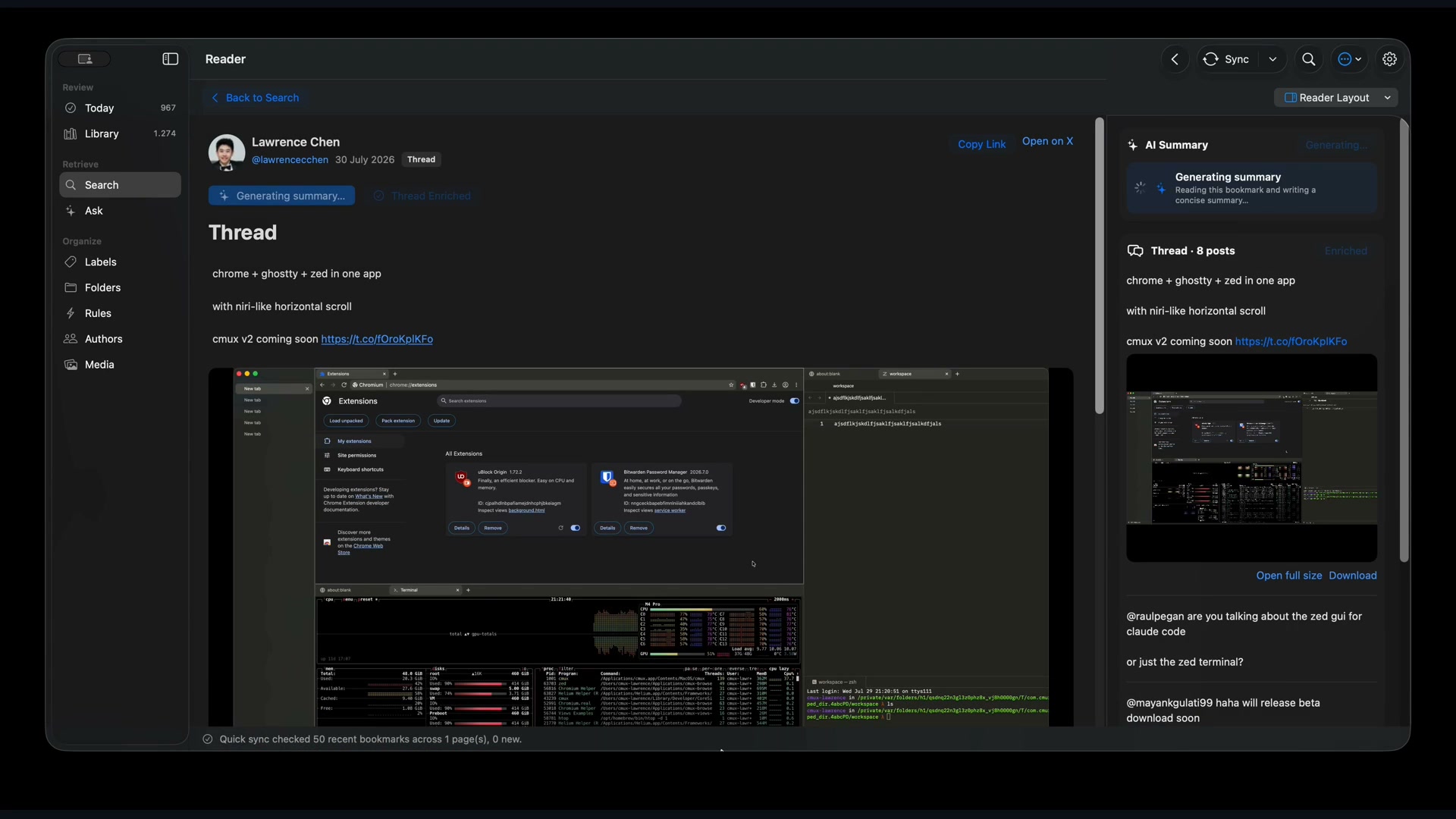Click the Open on X link
The width and height of the screenshot is (1456, 819).
click(1047, 142)
